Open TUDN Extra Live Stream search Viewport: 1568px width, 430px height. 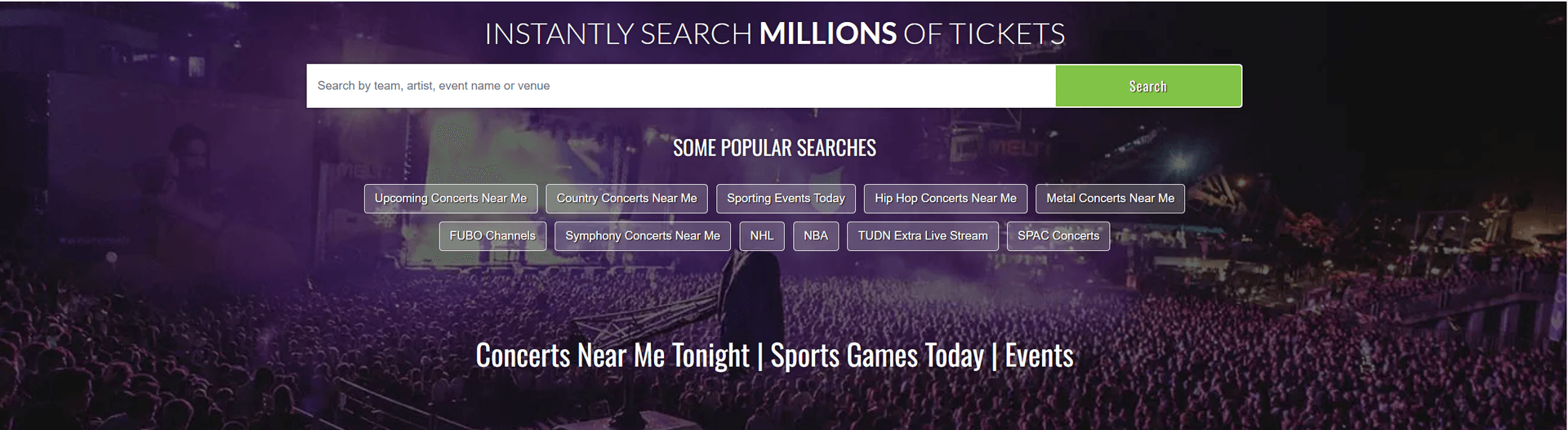coord(923,236)
